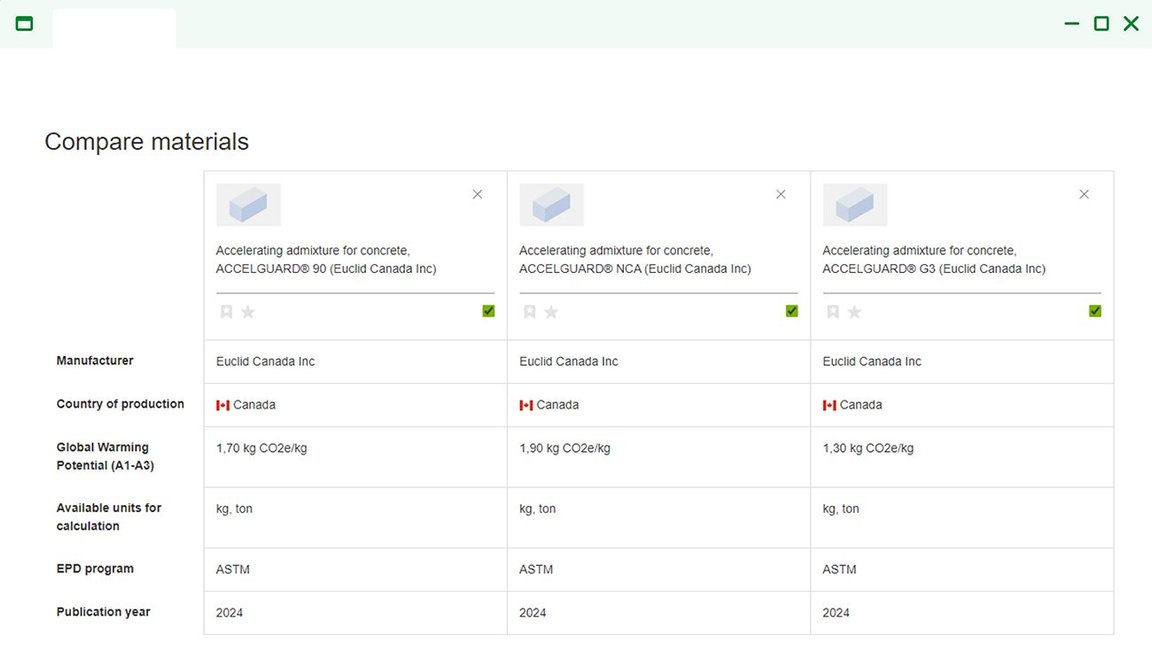Viewport: 1152px width, 668px height.
Task: Open the ACCELGUARD G3 material thumbnail
Action: click(x=855, y=205)
